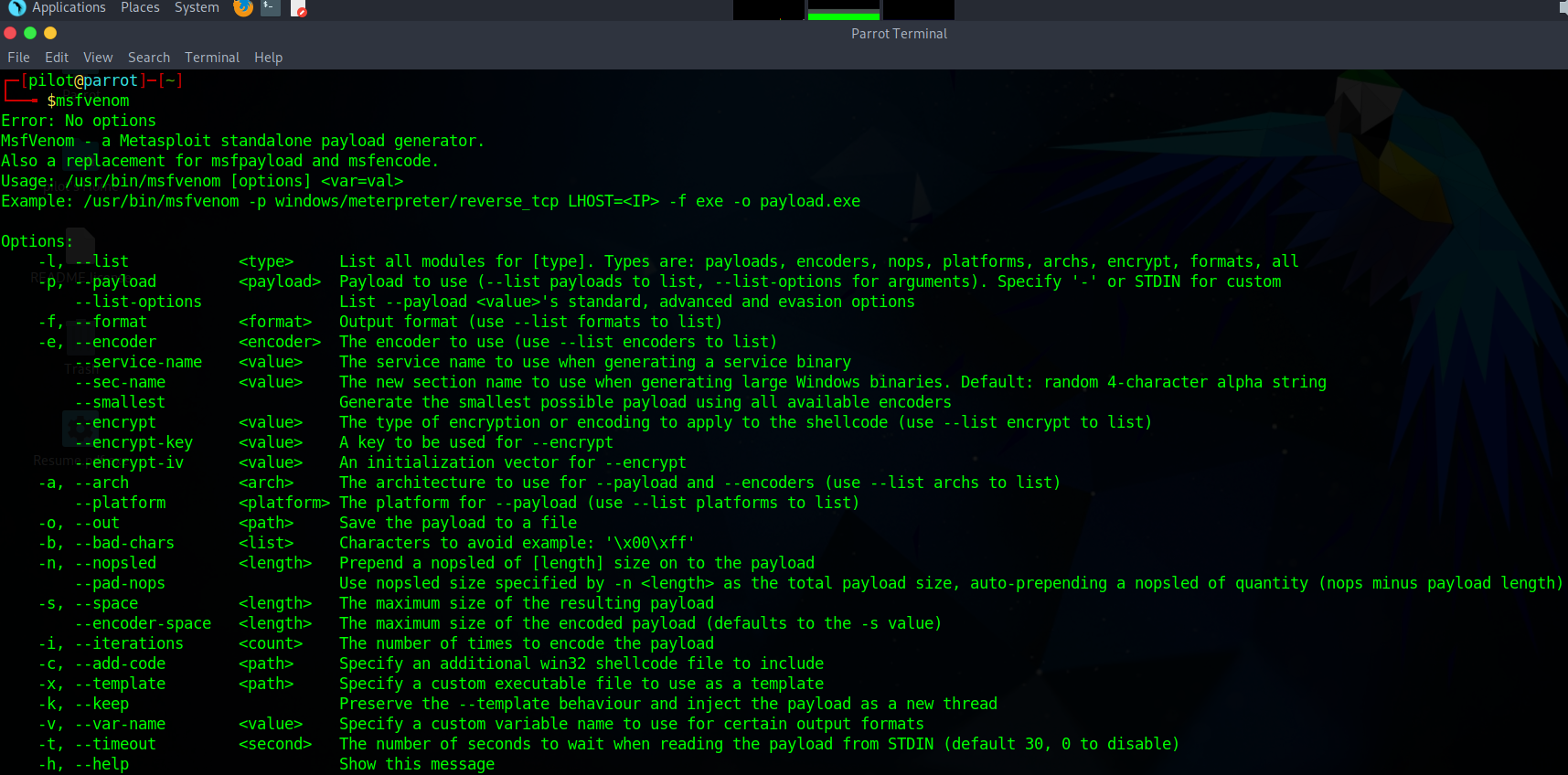Click the '--timeout' option text
1568x775 pixels.
[x=115, y=744]
